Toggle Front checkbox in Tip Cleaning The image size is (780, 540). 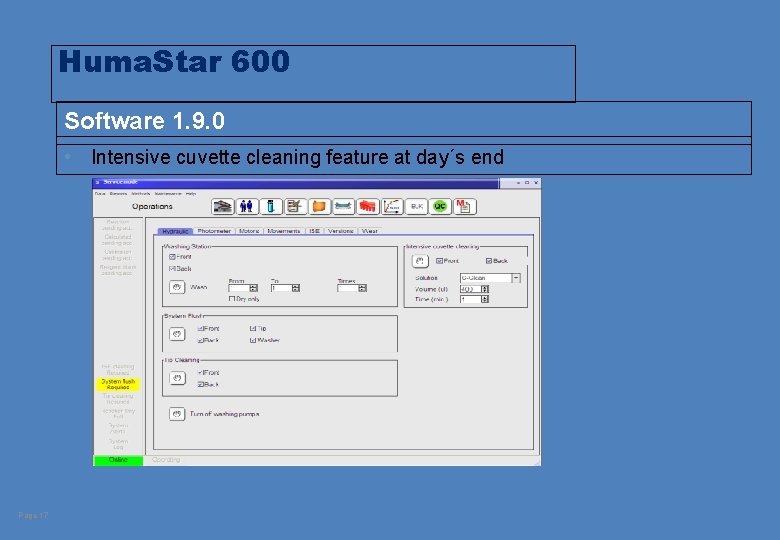[x=200, y=372]
